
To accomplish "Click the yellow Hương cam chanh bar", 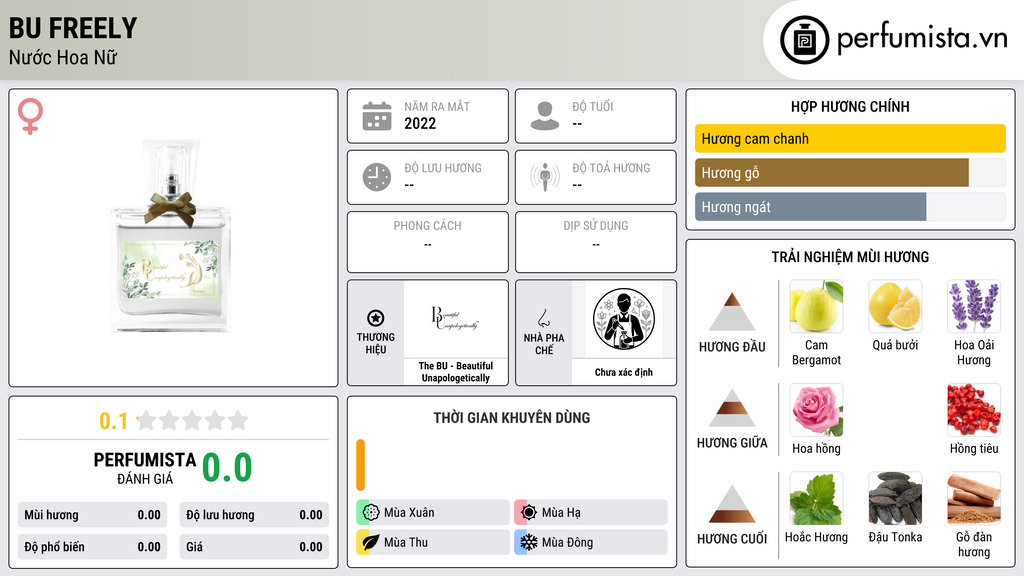I will 850,138.
